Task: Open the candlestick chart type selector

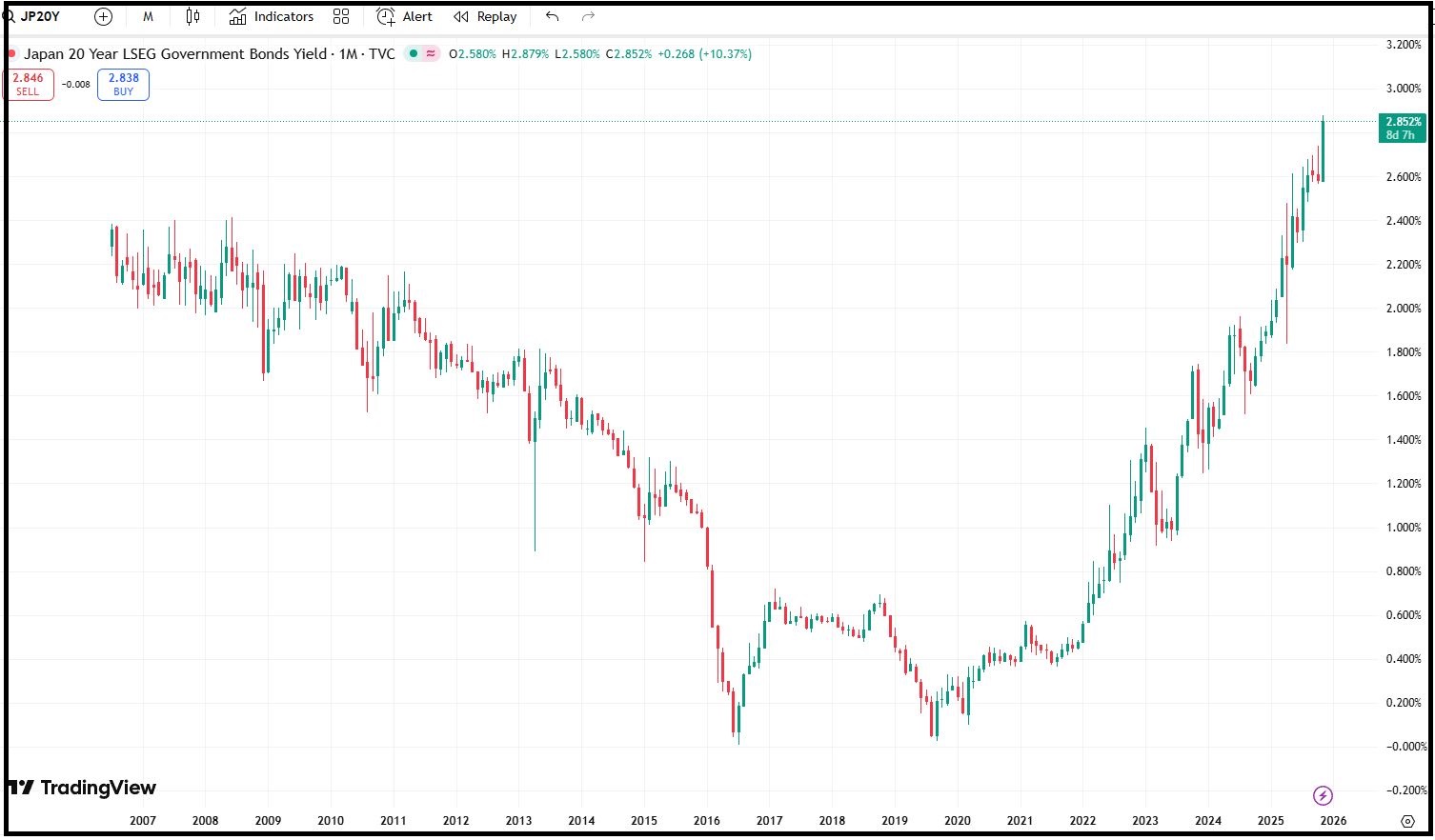Action: click(x=192, y=16)
